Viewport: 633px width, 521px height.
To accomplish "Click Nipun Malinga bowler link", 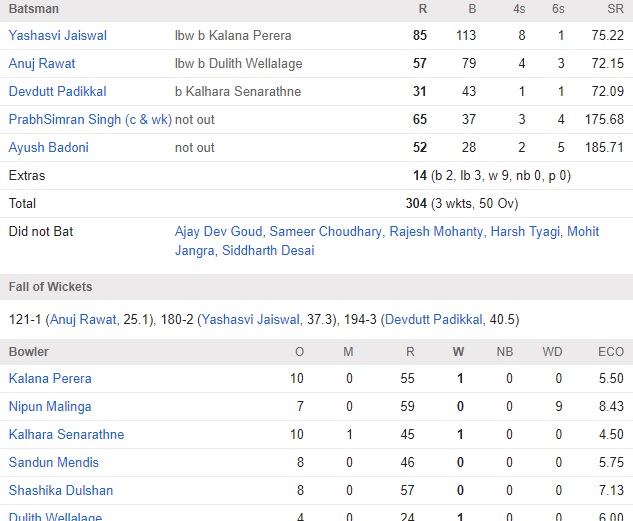I will (50, 406).
